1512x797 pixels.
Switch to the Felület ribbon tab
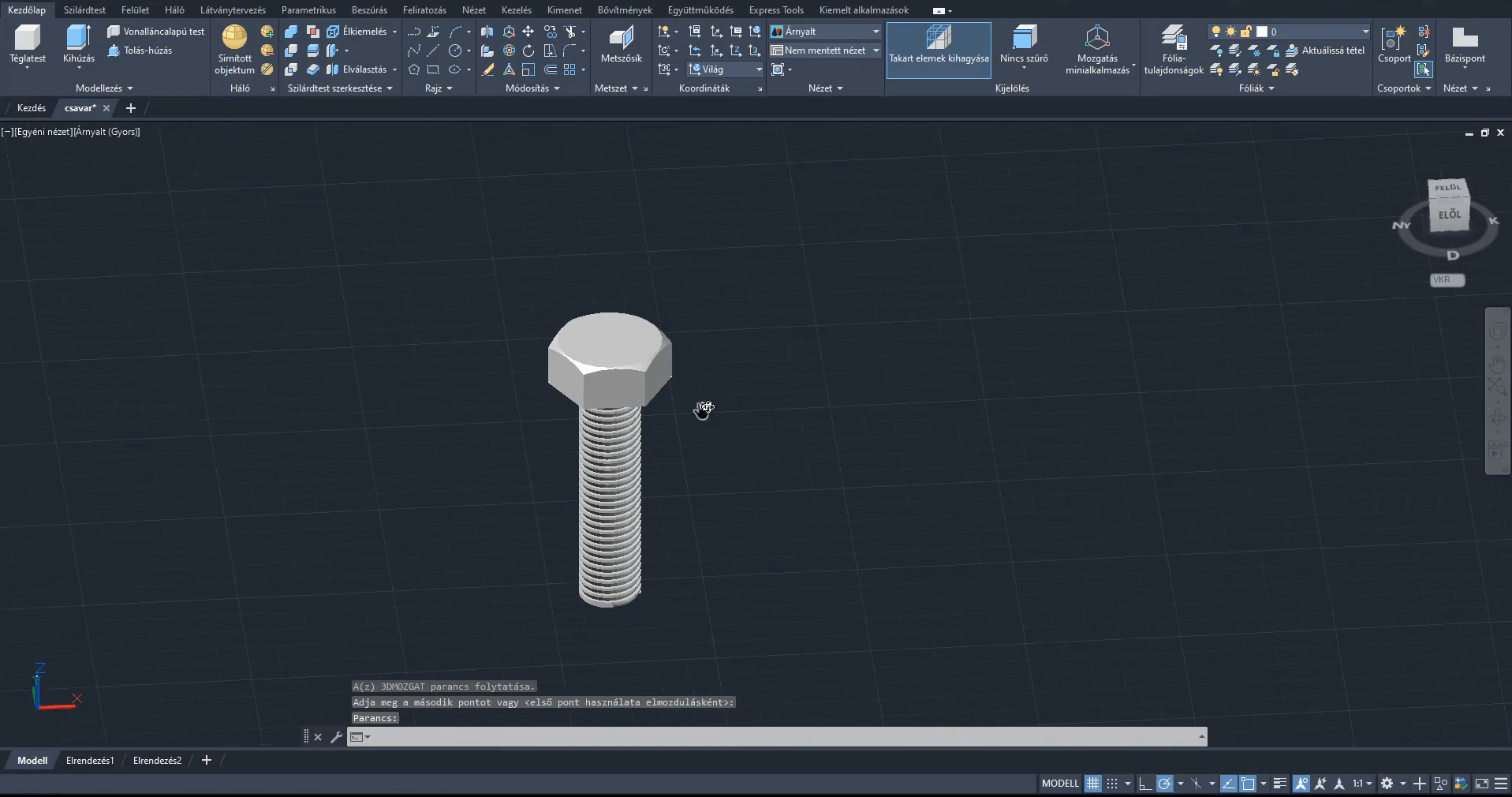(135, 10)
